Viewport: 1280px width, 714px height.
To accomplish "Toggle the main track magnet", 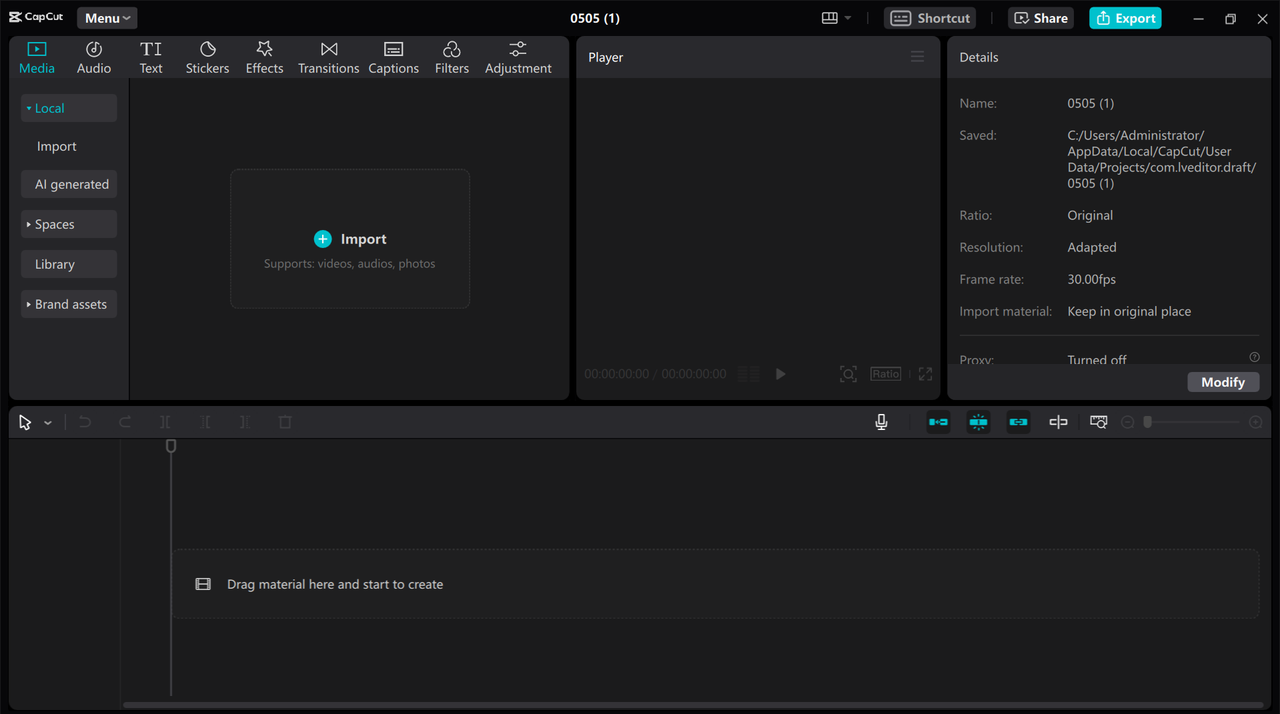I will click(x=938, y=423).
